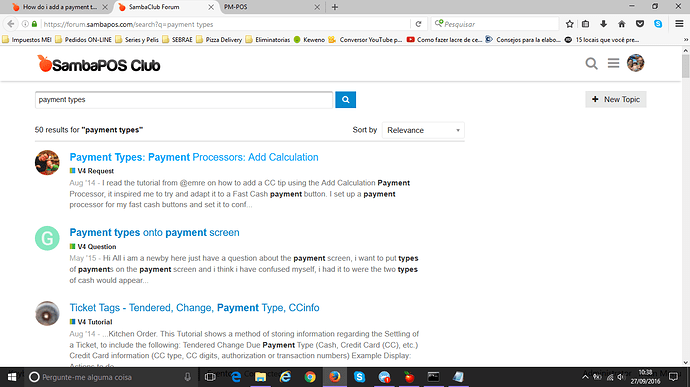Open Pizza Delivery bookmark folder
690x387 pixels.
pyautogui.click(x=219, y=40)
